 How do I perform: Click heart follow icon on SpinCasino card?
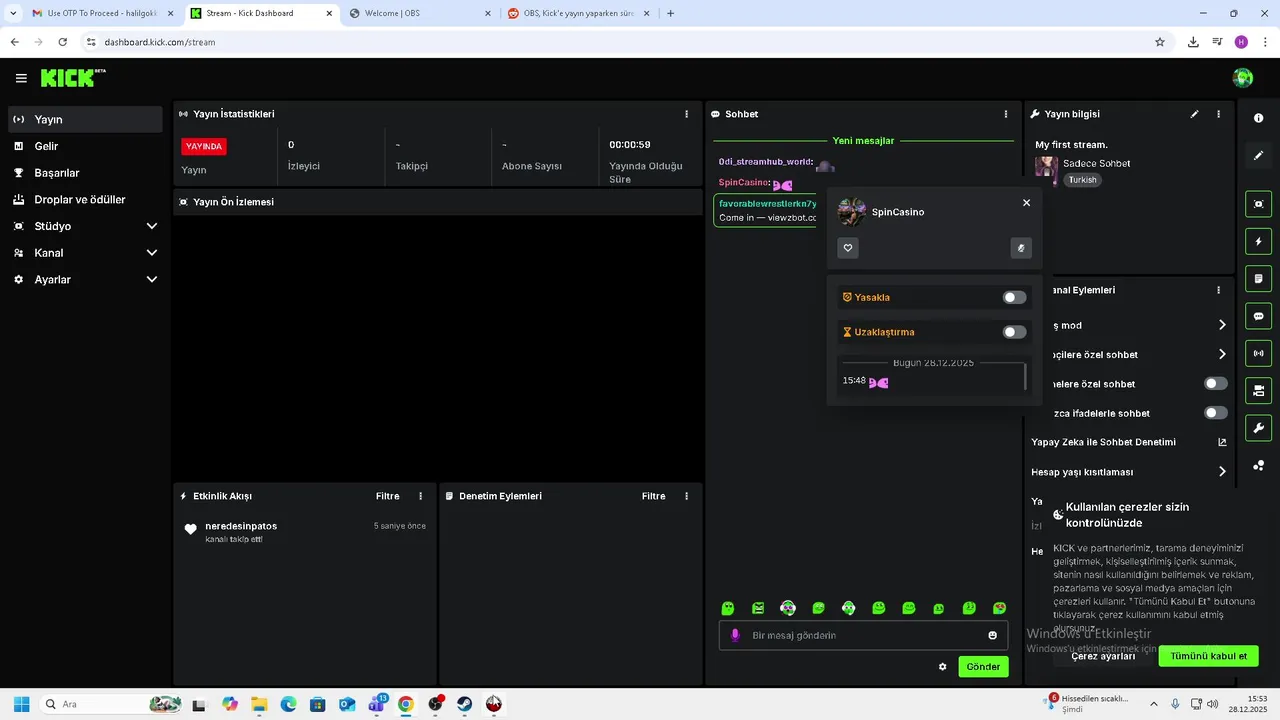coord(848,248)
